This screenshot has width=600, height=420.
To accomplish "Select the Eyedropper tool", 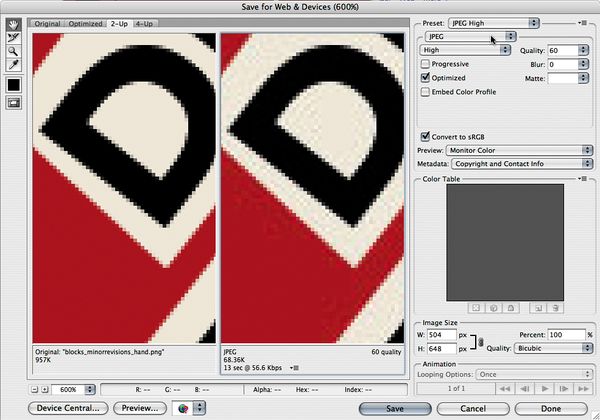I will point(14,62).
